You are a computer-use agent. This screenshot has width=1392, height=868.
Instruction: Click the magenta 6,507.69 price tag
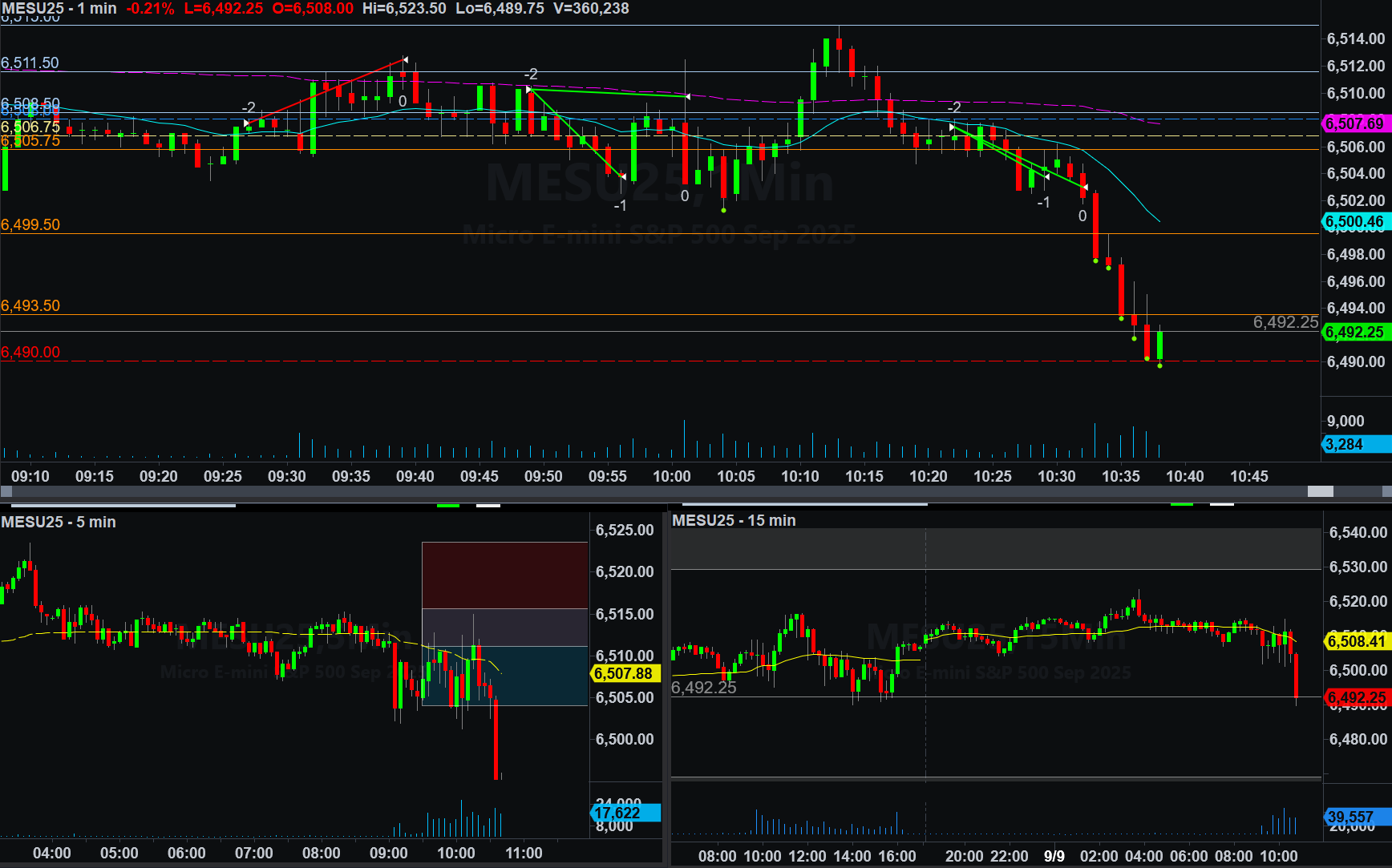click(1355, 123)
